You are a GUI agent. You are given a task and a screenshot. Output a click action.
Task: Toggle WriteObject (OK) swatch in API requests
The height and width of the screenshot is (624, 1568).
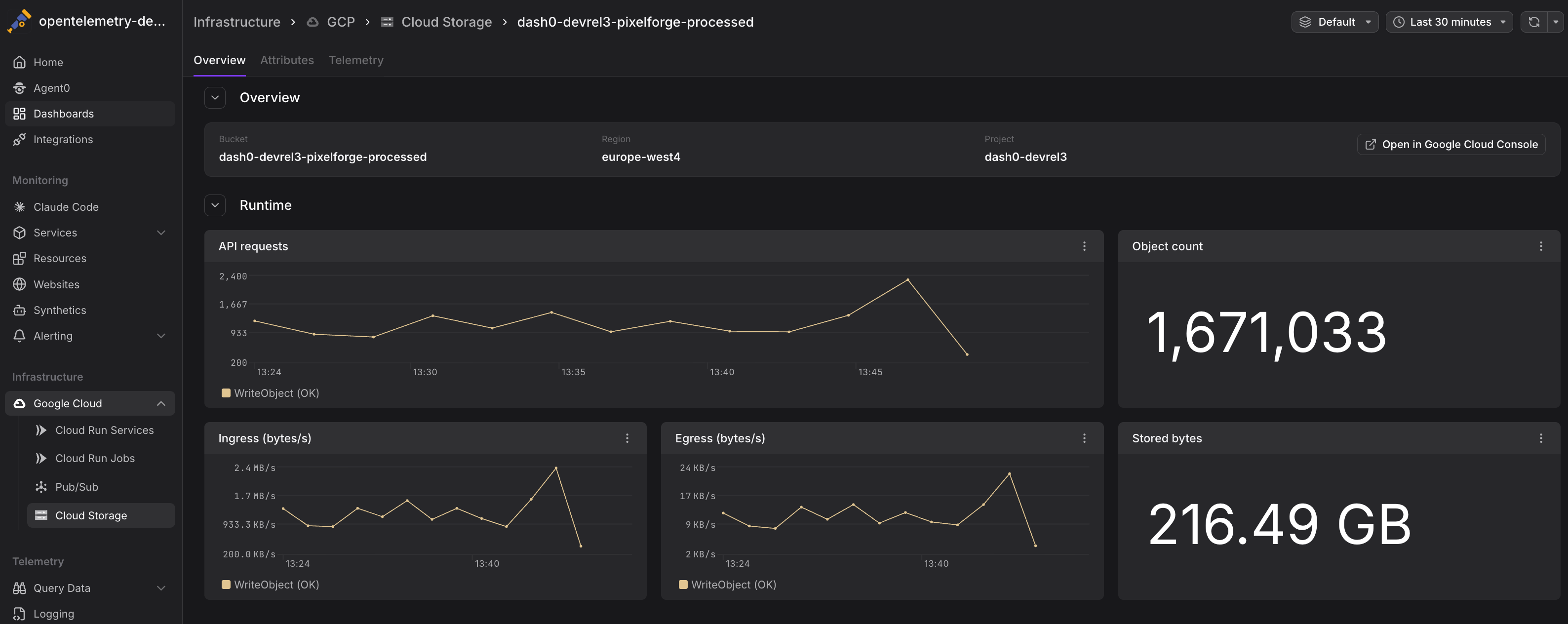226,393
